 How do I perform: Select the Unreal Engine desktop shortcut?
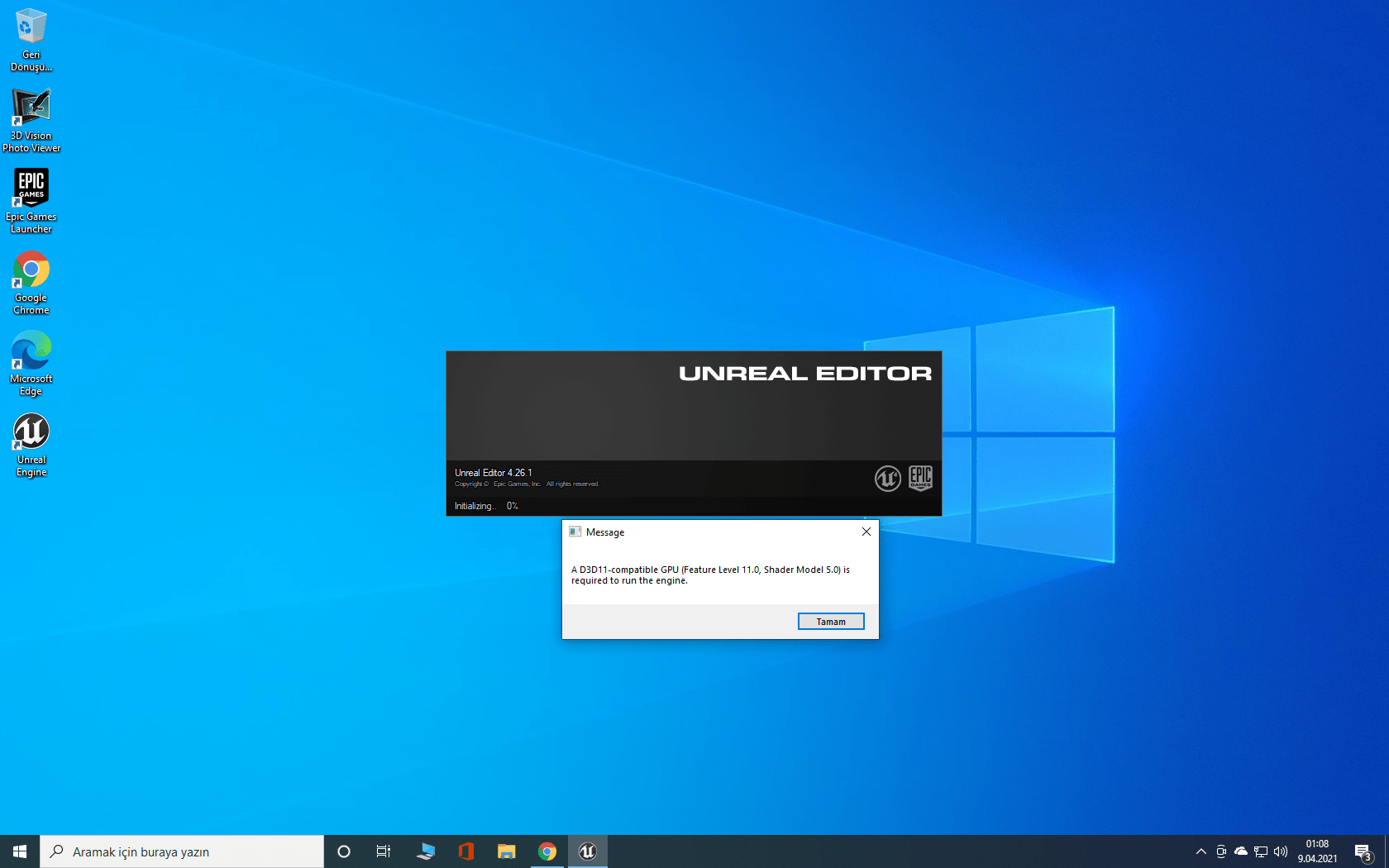click(x=31, y=446)
